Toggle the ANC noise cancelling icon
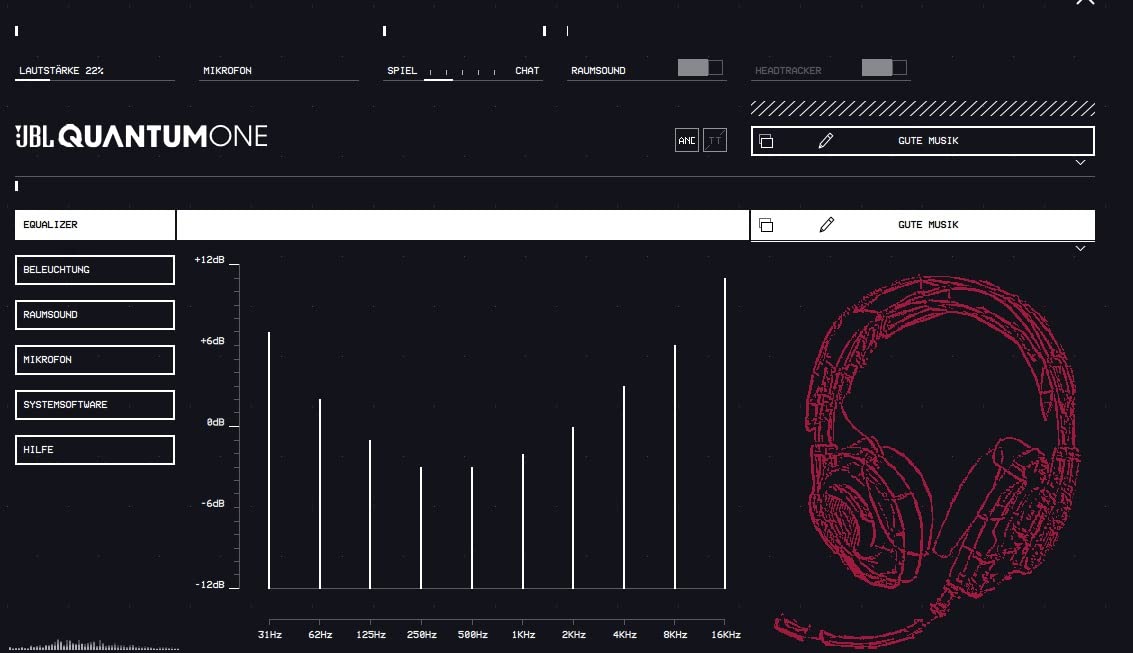Image resolution: width=1133 pixels, height=653 pixels. [x=686, y=140]
